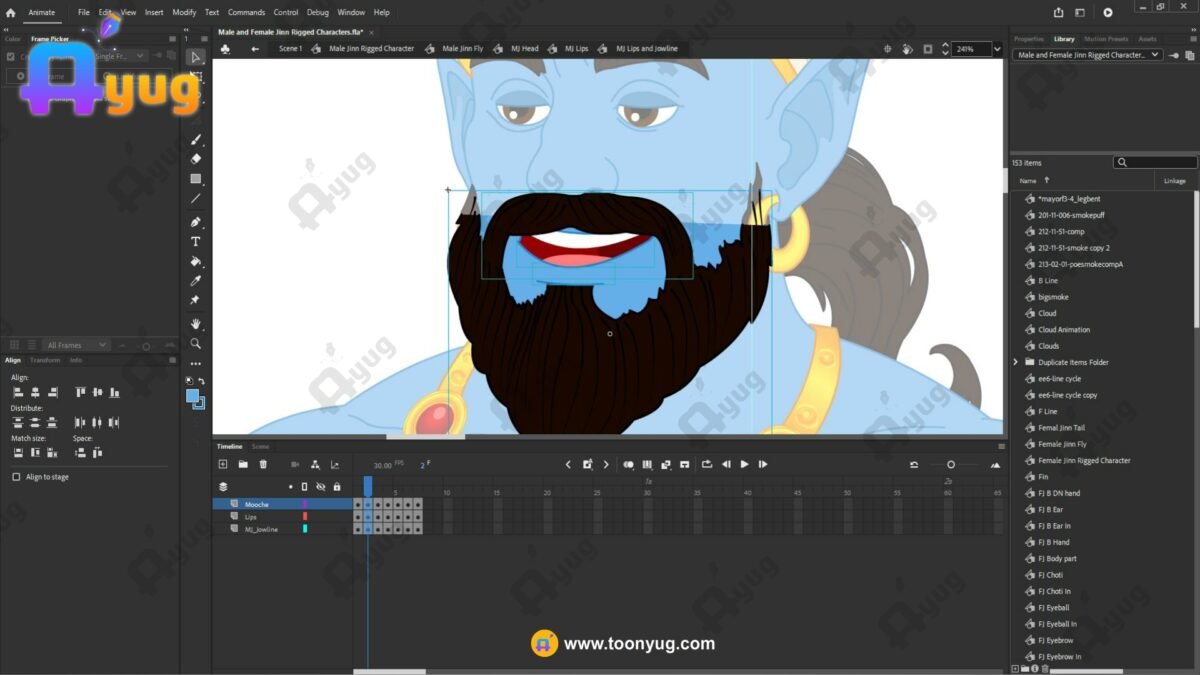Toggle the MJ_Jowline layer cyan outline square

305,529
